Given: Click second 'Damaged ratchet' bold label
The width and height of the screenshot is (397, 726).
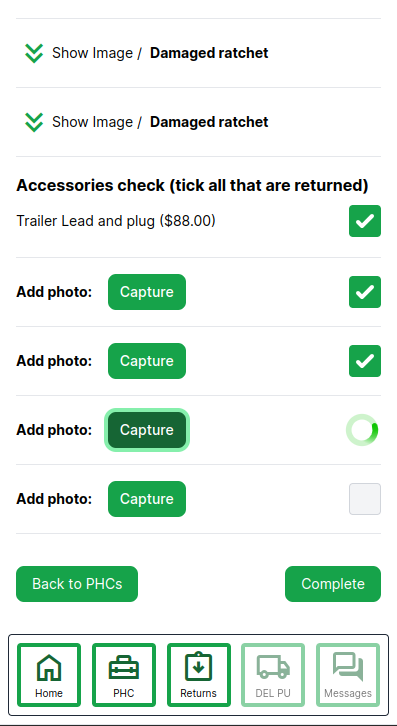Looking at the screenshot, I should pos(209,122).
